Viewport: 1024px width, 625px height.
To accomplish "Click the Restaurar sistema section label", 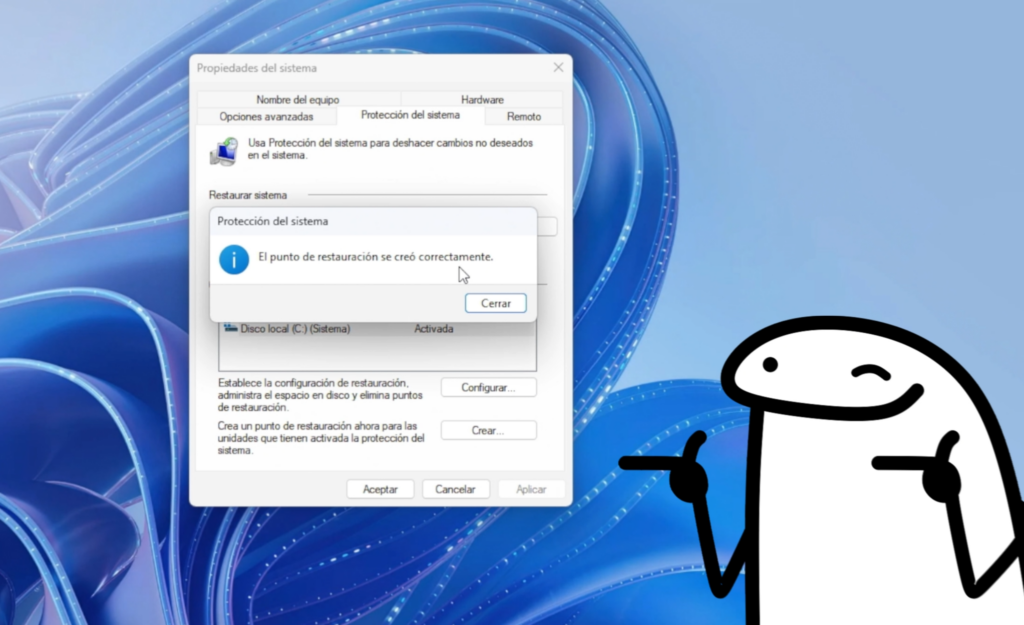I will pos(248,195).
